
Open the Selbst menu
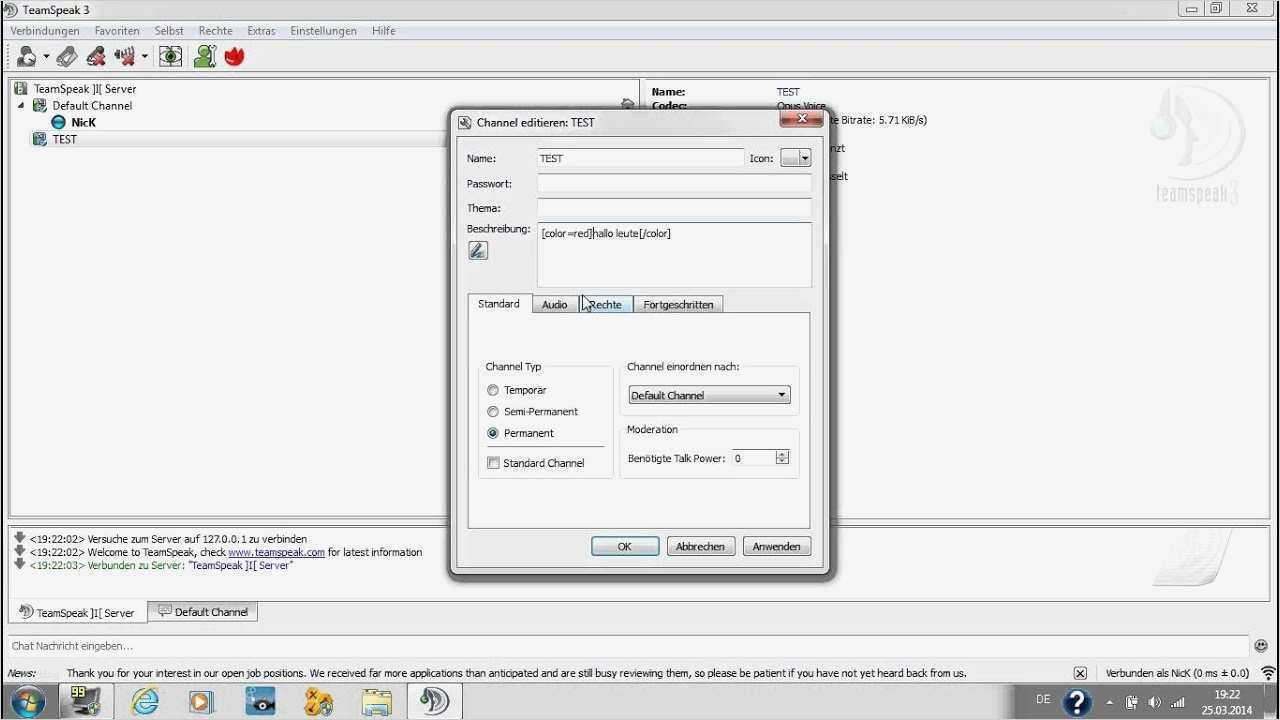169,31
